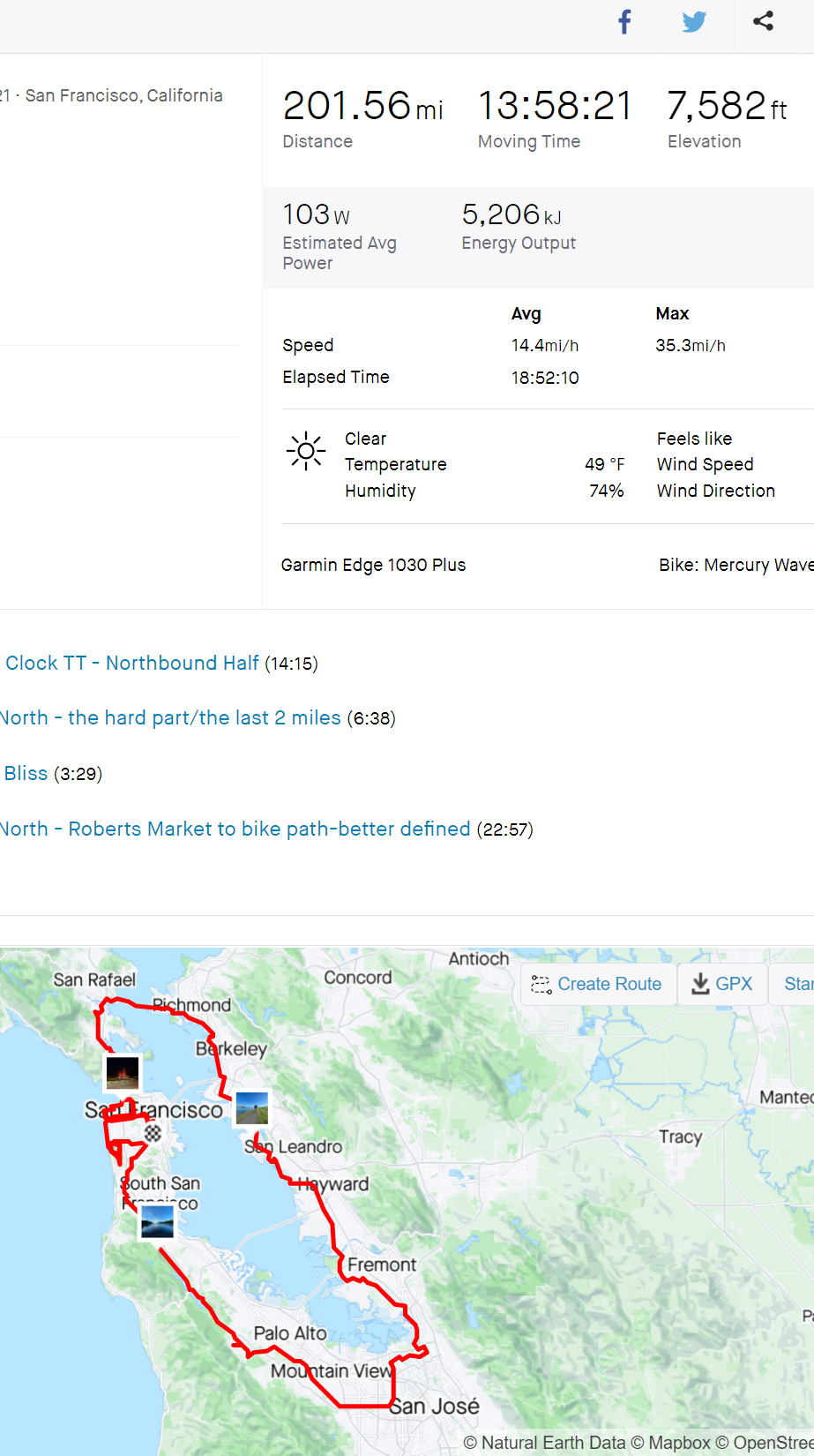Open the hard part/last 2 miles segment

click(x=170, y=718)
